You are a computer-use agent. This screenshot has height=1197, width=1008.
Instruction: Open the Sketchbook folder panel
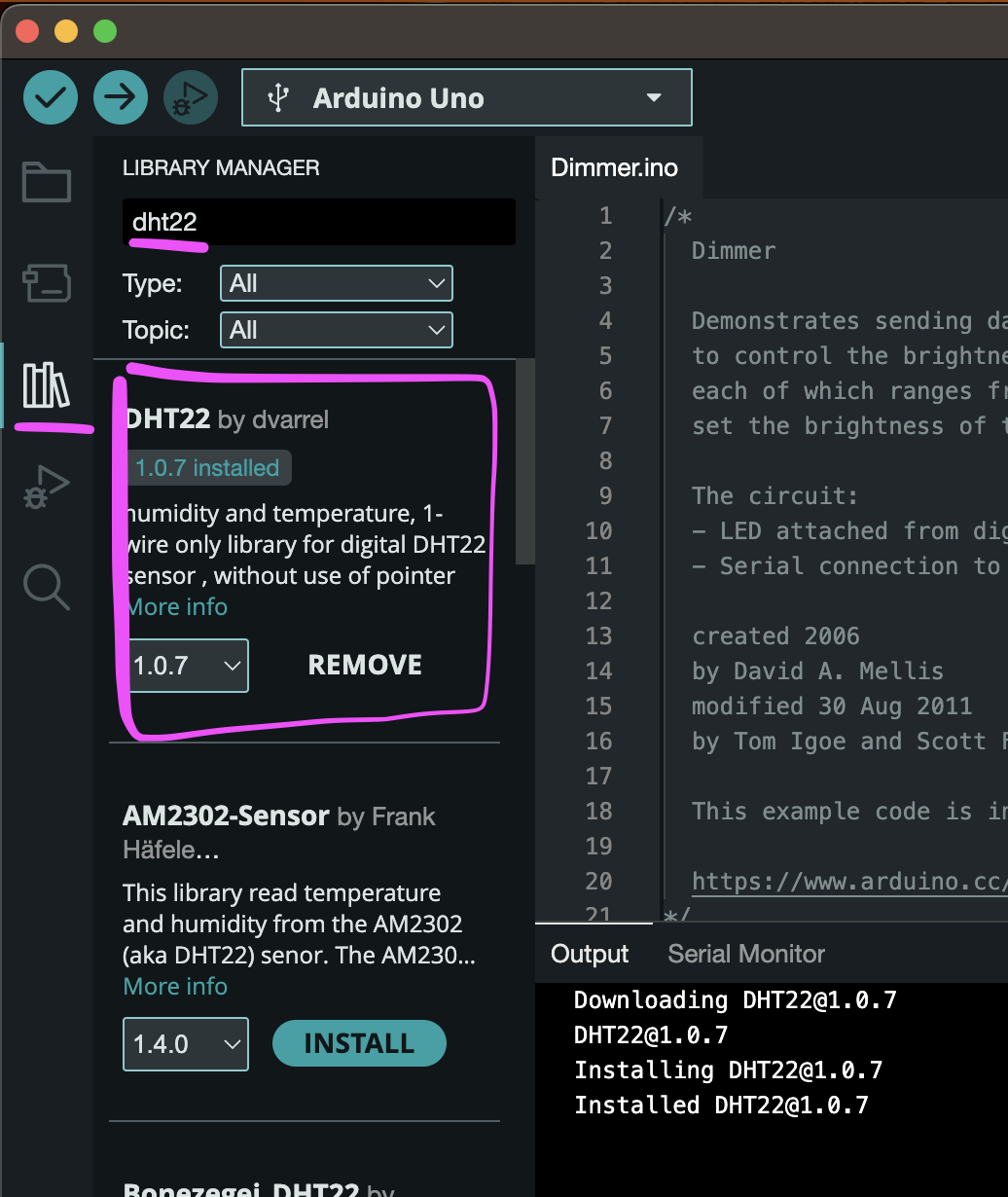click(47, 182)
